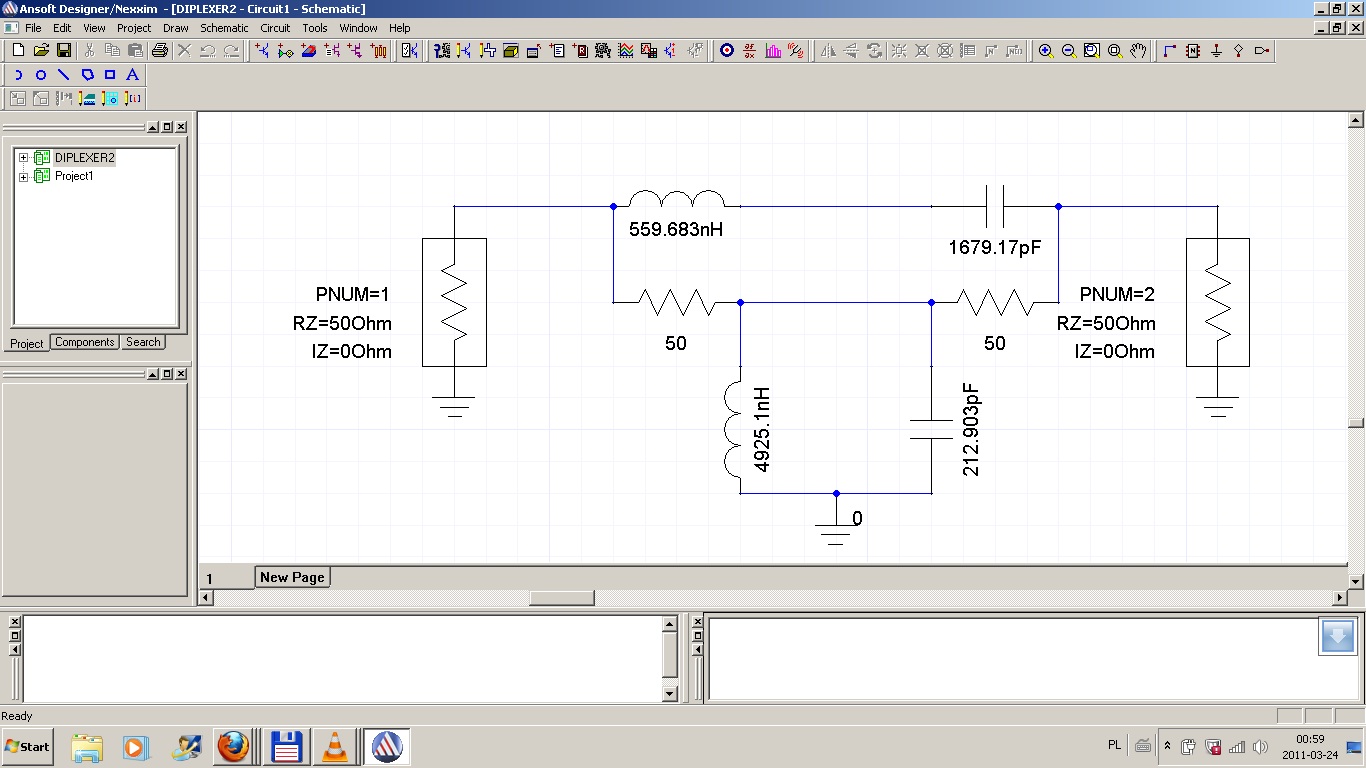The image size is (1366, 768).
Task: Select the rectangle drawing tool
Action: 110,75
